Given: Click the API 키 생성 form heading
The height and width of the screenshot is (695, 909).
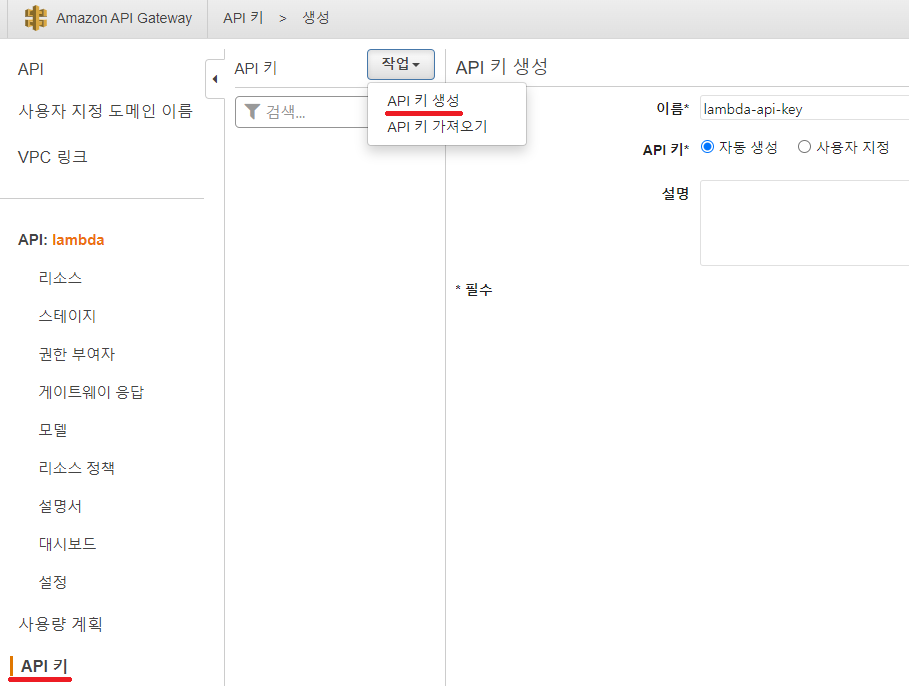Looking at the screenshot, I should (501, 67).
